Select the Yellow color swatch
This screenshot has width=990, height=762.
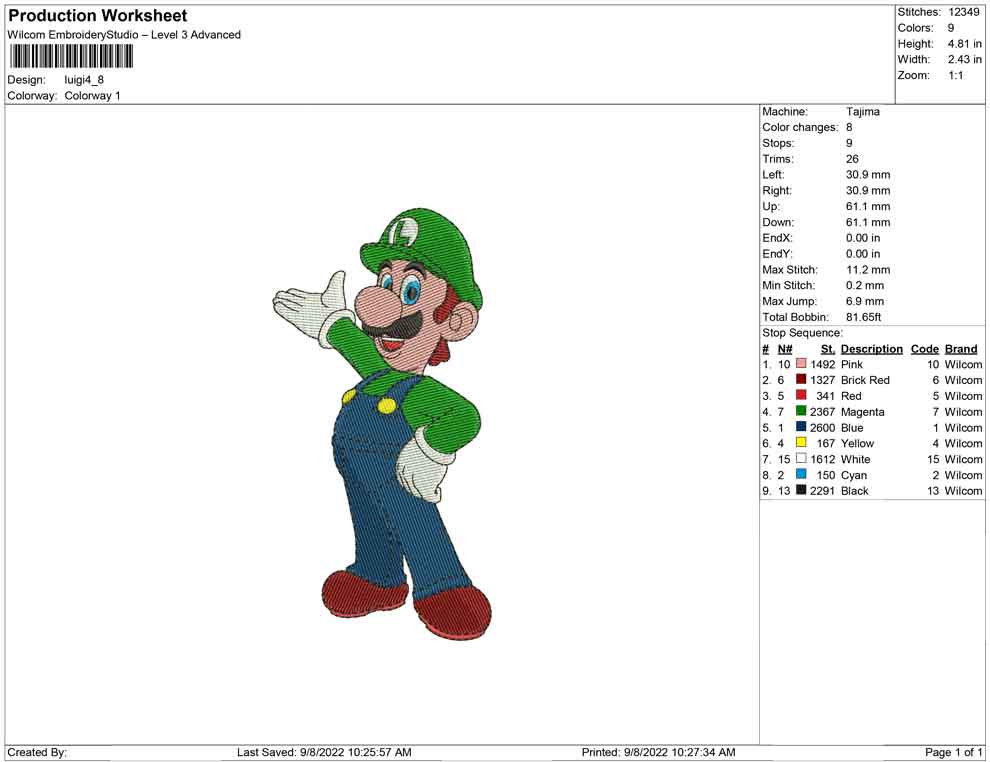[x=801, y=443]
